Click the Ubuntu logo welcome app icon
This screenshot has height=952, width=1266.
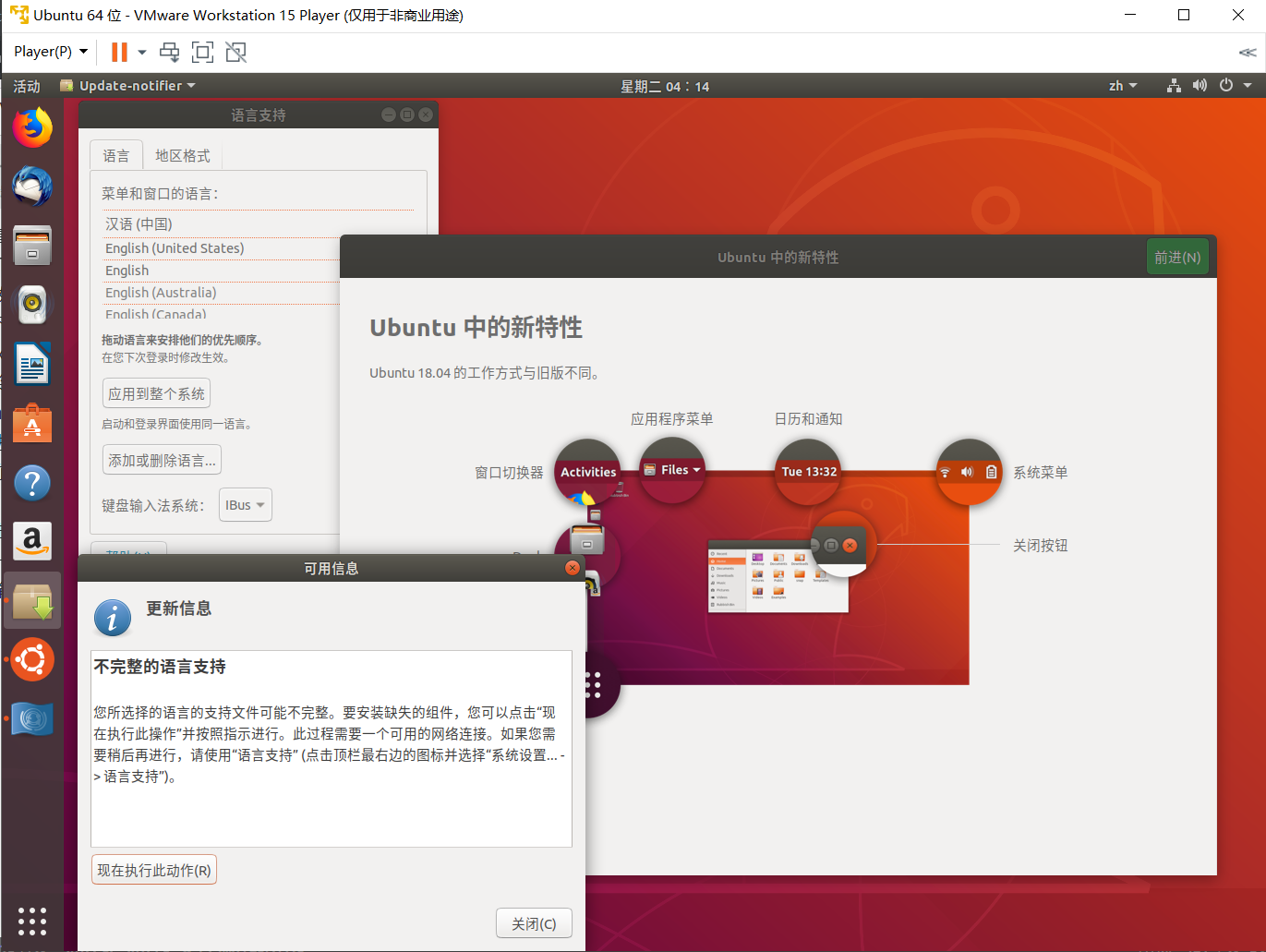[x=32, y=659]
